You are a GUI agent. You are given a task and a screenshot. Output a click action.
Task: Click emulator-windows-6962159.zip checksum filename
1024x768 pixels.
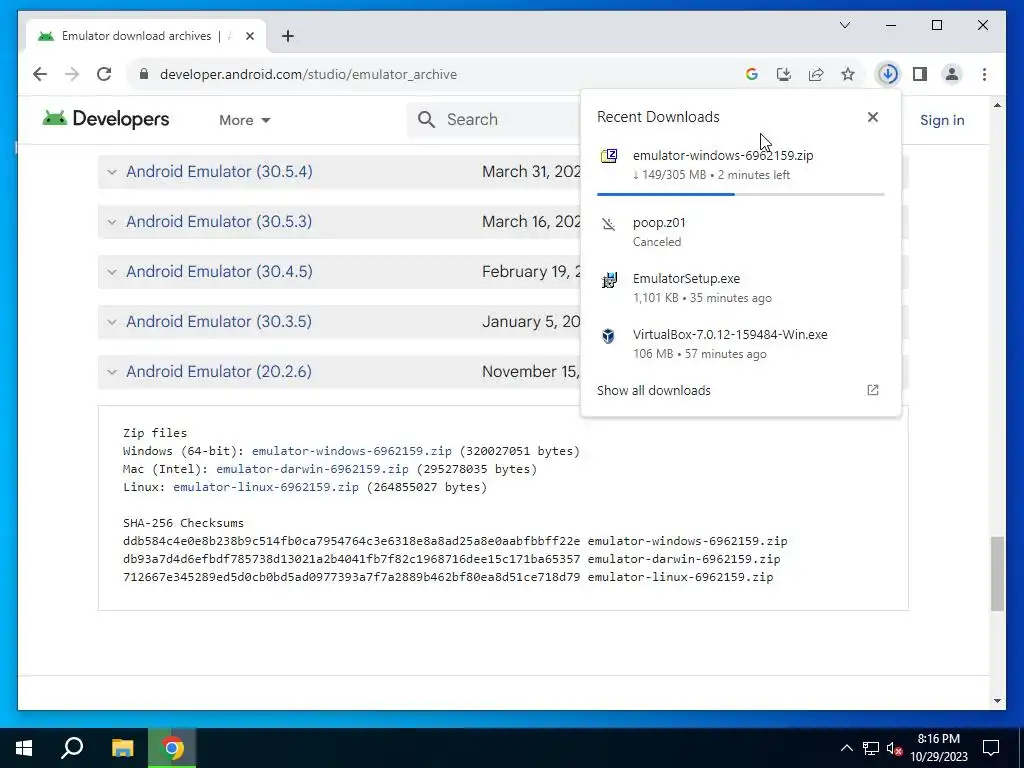(687, 541)
